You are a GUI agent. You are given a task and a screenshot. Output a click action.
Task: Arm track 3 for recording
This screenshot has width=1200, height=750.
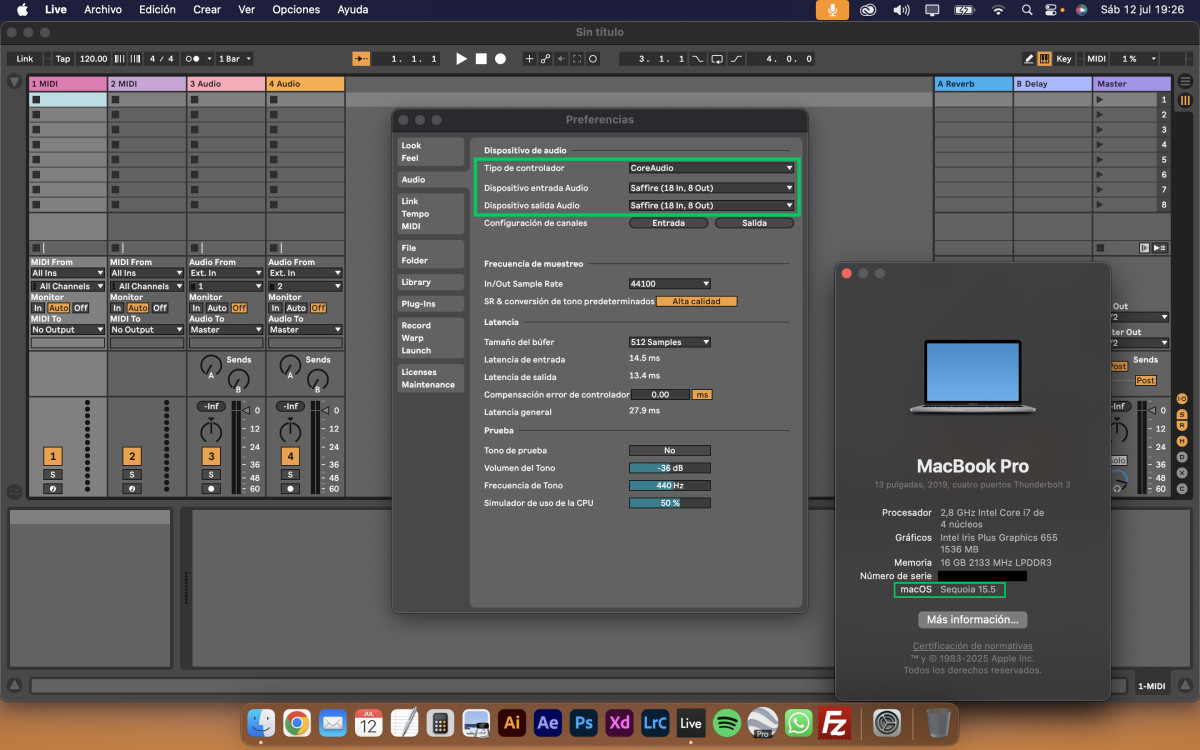[x=211, y=489]
